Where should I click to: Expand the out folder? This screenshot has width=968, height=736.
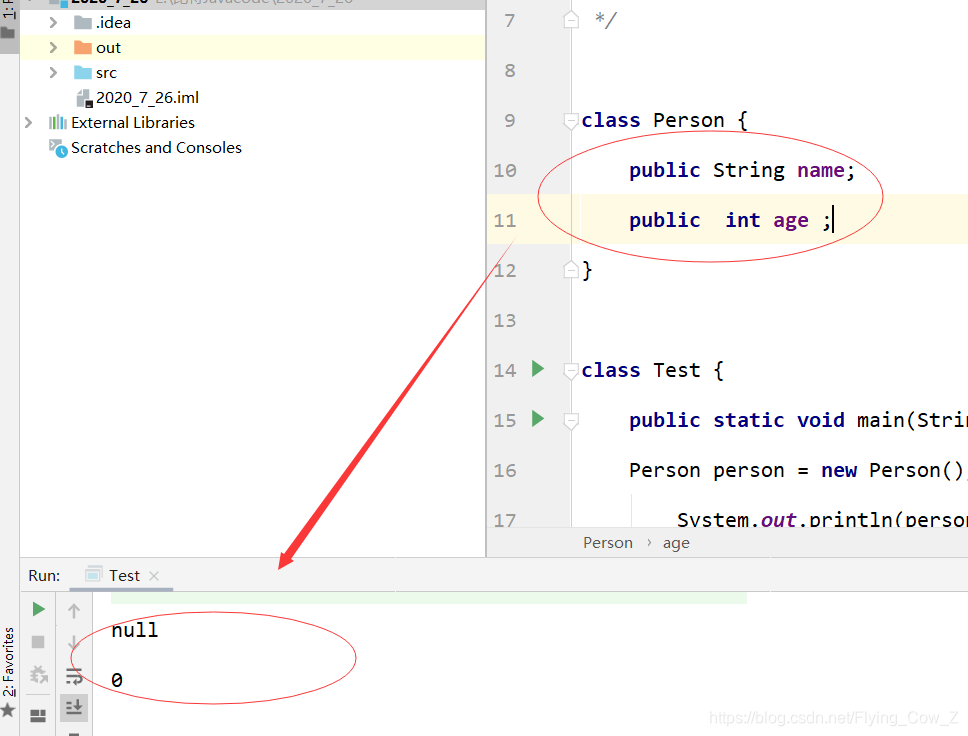53,48
